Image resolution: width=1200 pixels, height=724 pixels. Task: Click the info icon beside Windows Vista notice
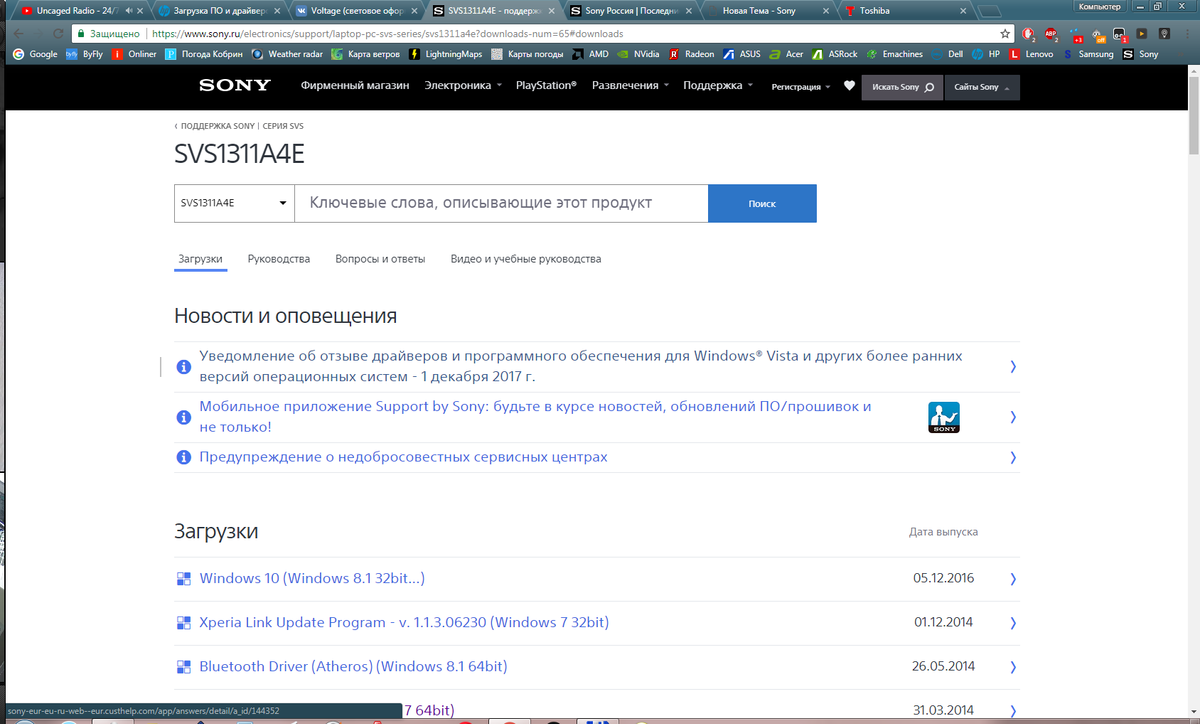click(x=183, y=367)
